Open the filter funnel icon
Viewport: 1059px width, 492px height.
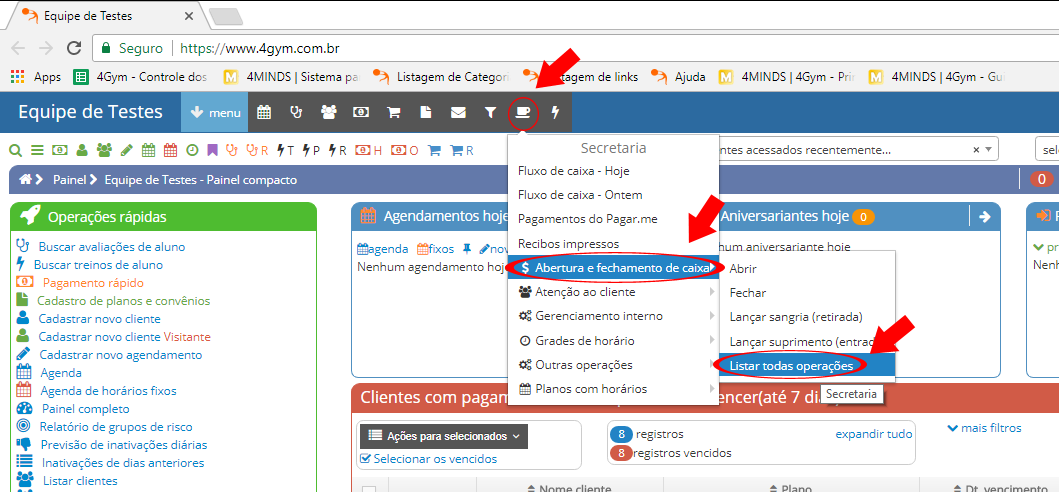(490, 113)
